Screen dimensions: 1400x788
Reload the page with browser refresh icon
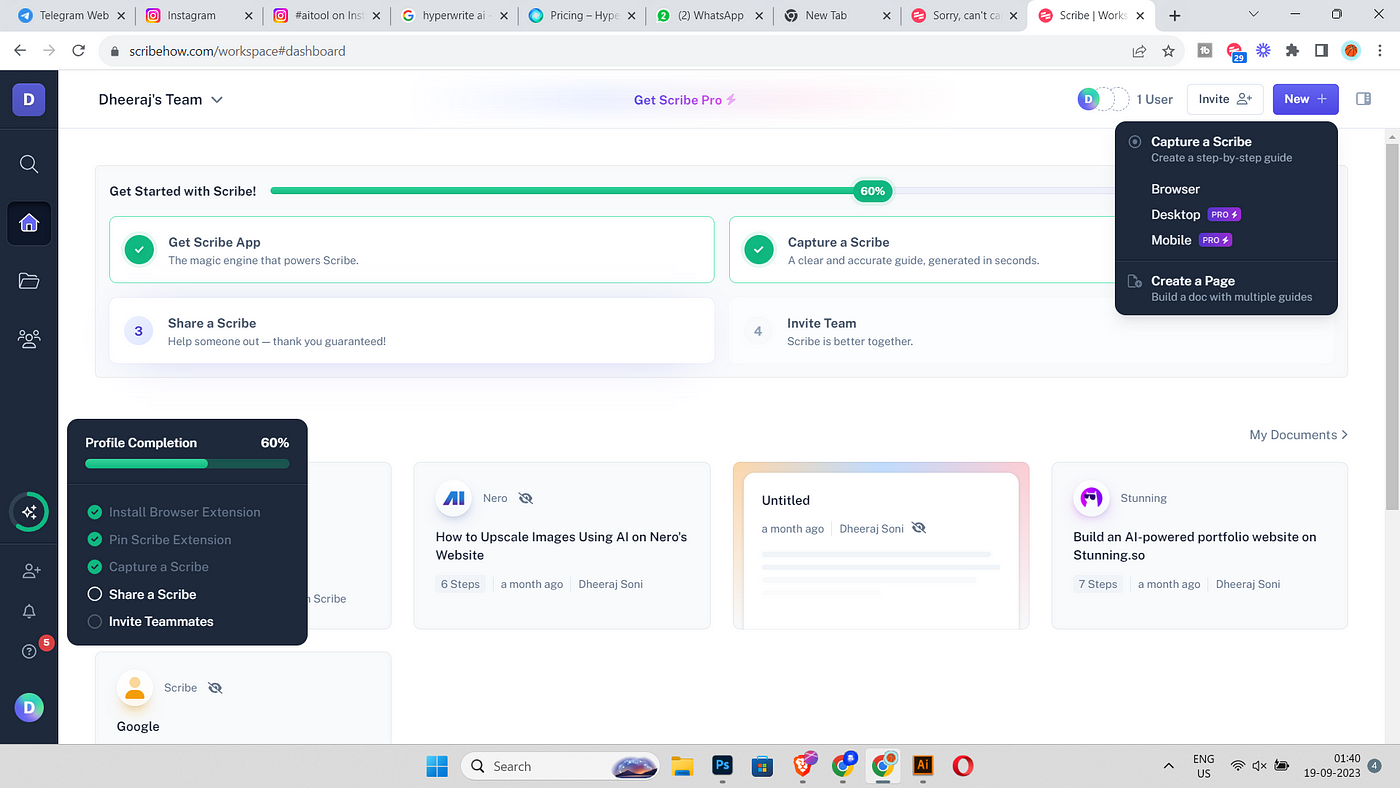point(79,51)
